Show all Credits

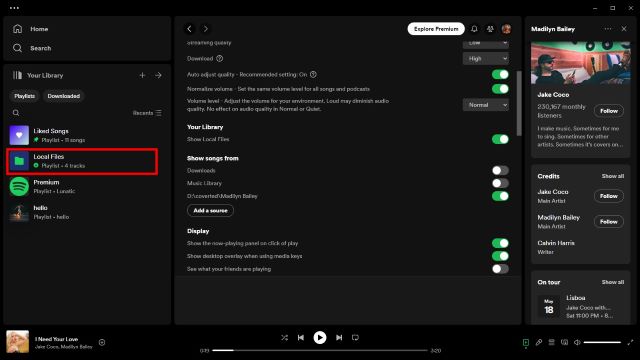[x=613, y=176]
